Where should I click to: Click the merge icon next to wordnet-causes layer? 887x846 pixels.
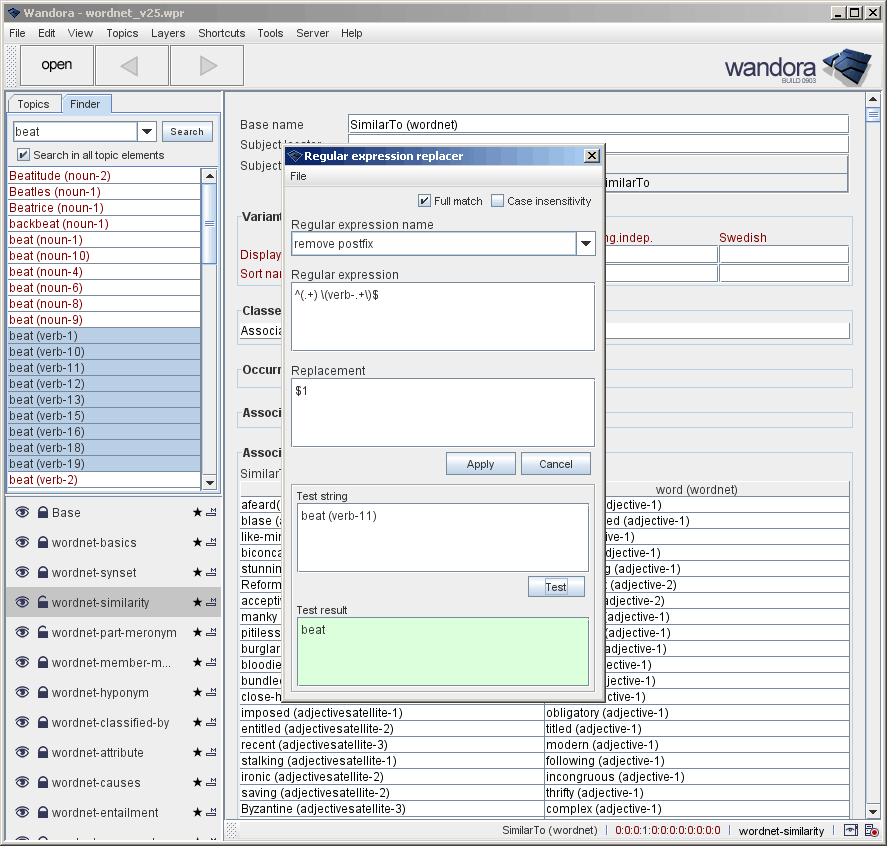(212, 782)
